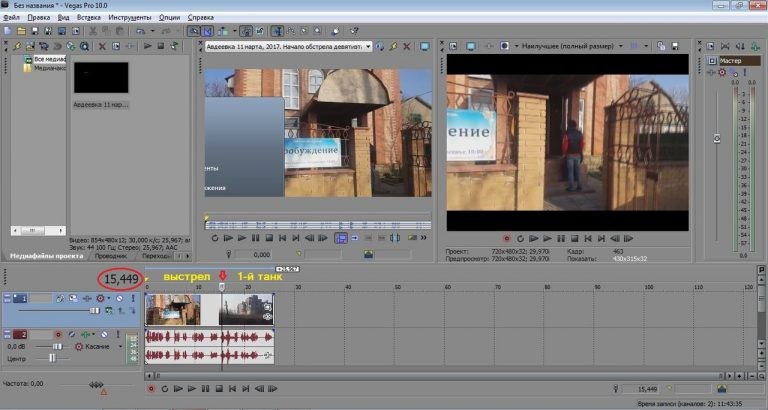Image resolution: width=768 pixels, height=410 pixels.
Task: Mute audio track 2
Action: [x=104, y=334]
